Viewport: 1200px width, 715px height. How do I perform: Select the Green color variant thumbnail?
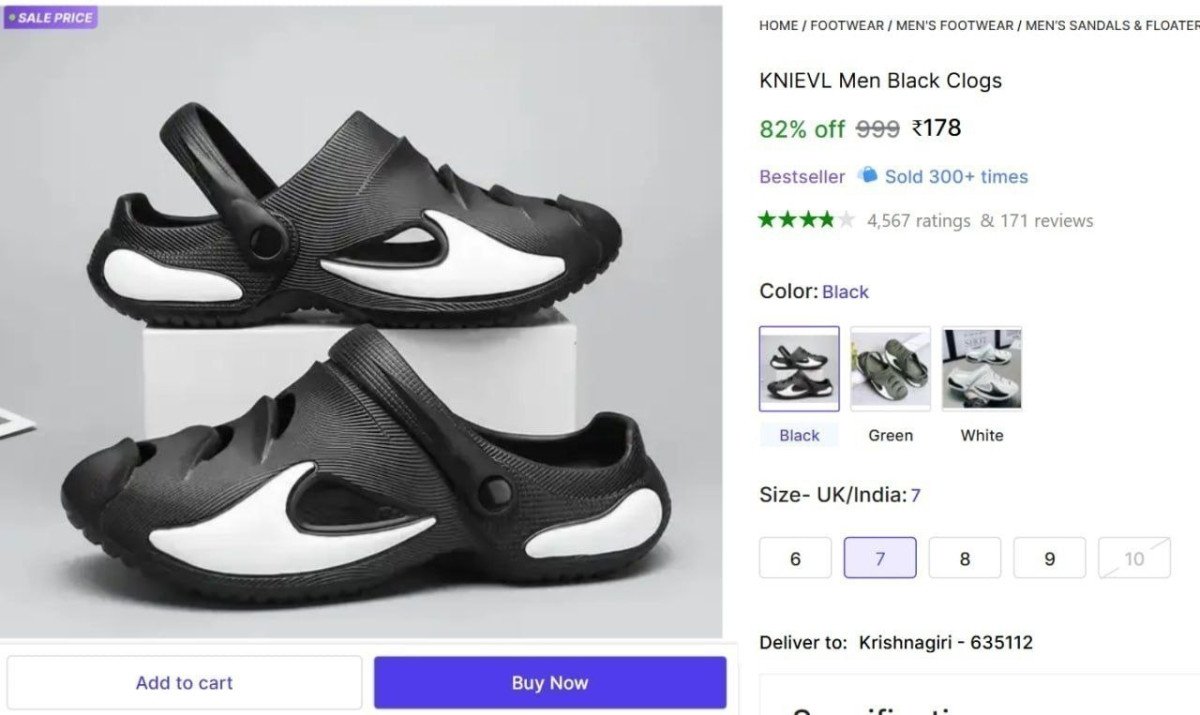click(x=889, y=368)
